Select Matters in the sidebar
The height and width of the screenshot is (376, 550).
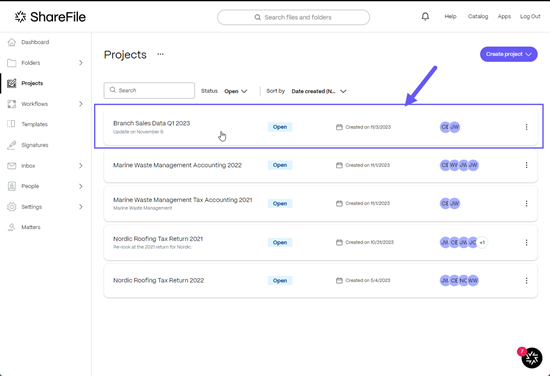(x=31, y=227)
